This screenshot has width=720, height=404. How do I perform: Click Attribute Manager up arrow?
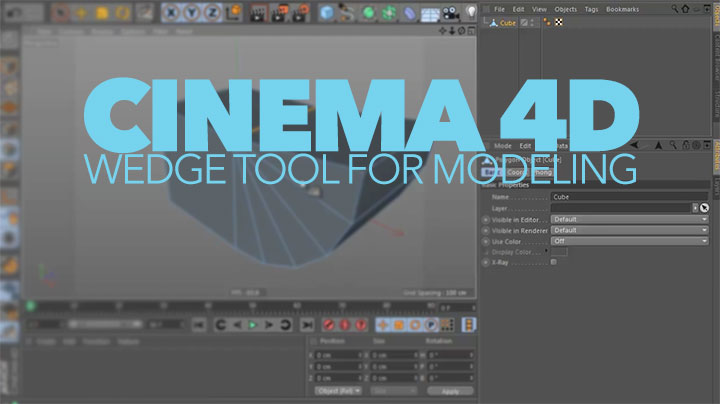658,145
